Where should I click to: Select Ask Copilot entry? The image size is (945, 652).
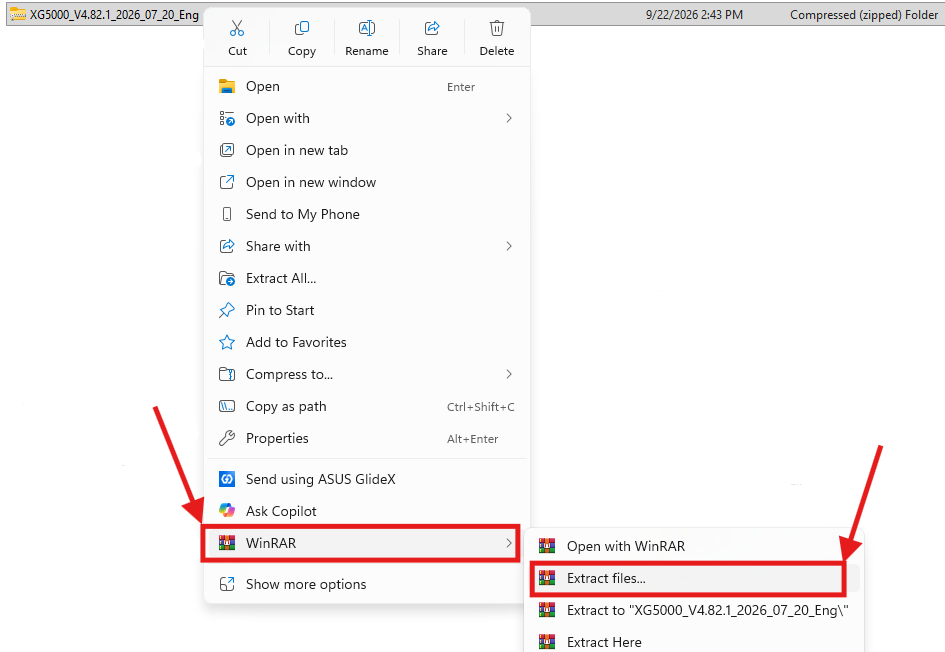366,511
